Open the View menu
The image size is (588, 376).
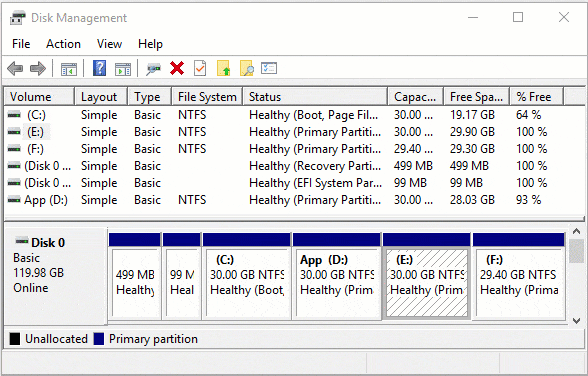click(x=109, y=44)
